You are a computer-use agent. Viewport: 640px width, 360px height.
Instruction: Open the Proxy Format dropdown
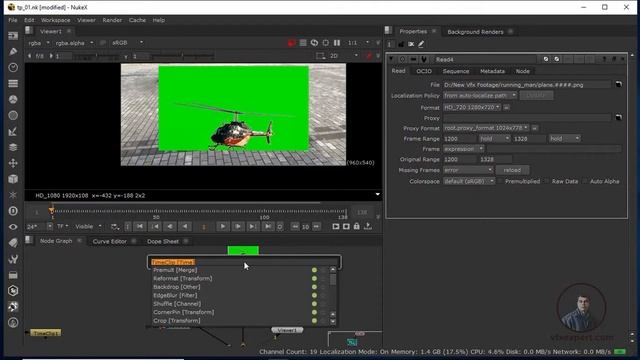(x=486, y=128)
